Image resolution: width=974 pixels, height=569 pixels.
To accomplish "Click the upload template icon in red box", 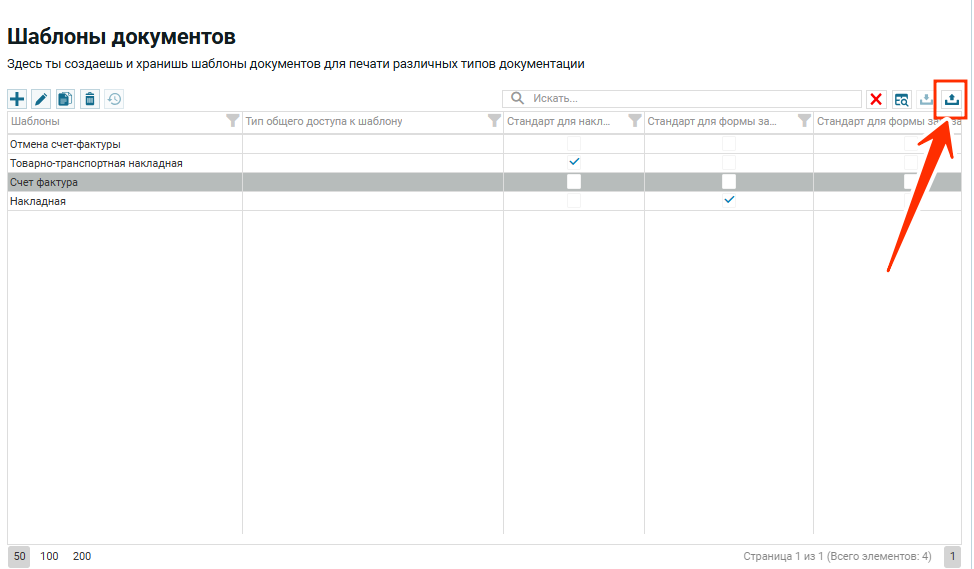I will click(x=952, y=99).
